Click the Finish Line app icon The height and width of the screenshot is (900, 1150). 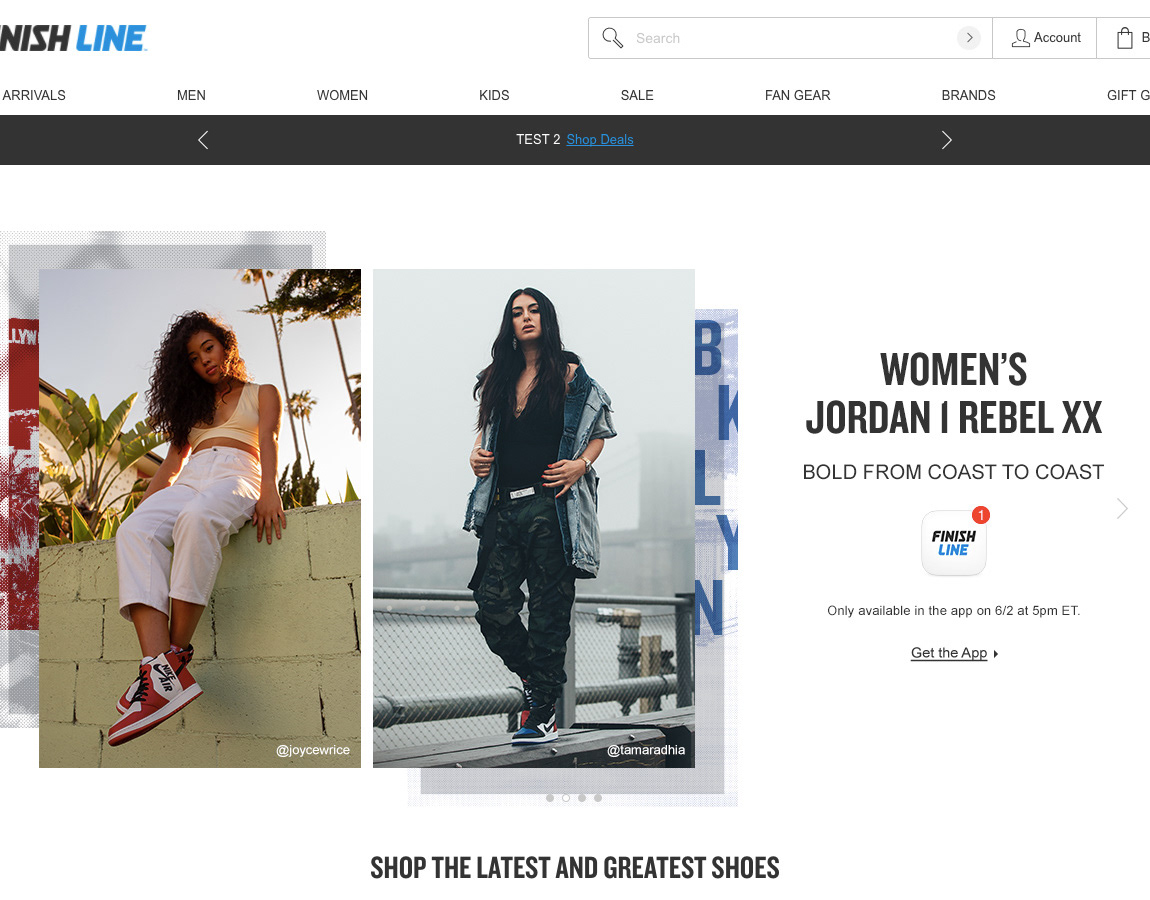tap(953, 543)
